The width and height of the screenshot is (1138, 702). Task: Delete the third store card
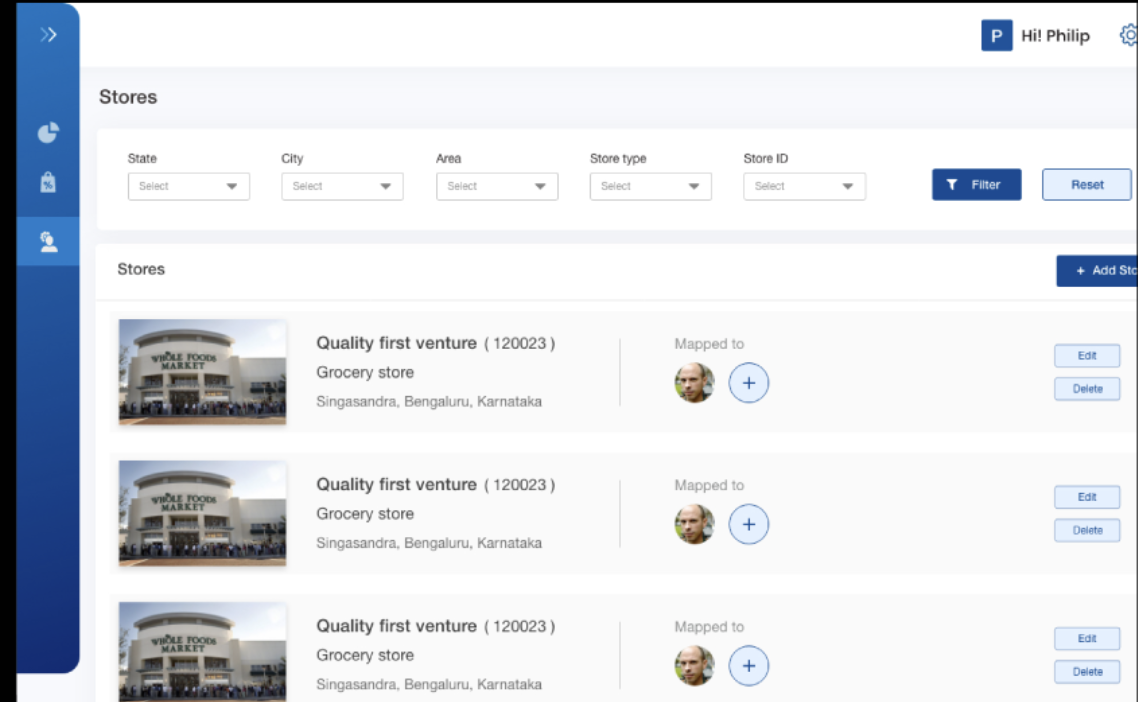(x=1086, y=672)
